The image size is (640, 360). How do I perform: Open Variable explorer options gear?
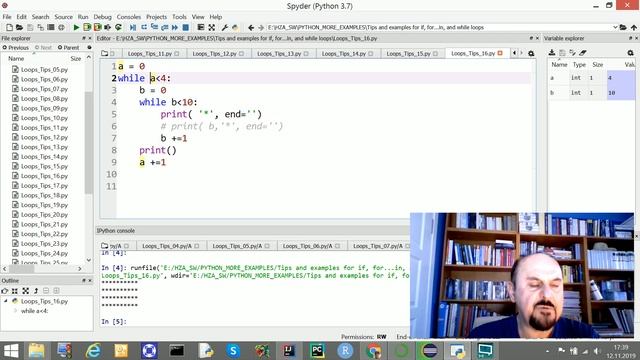630,53
